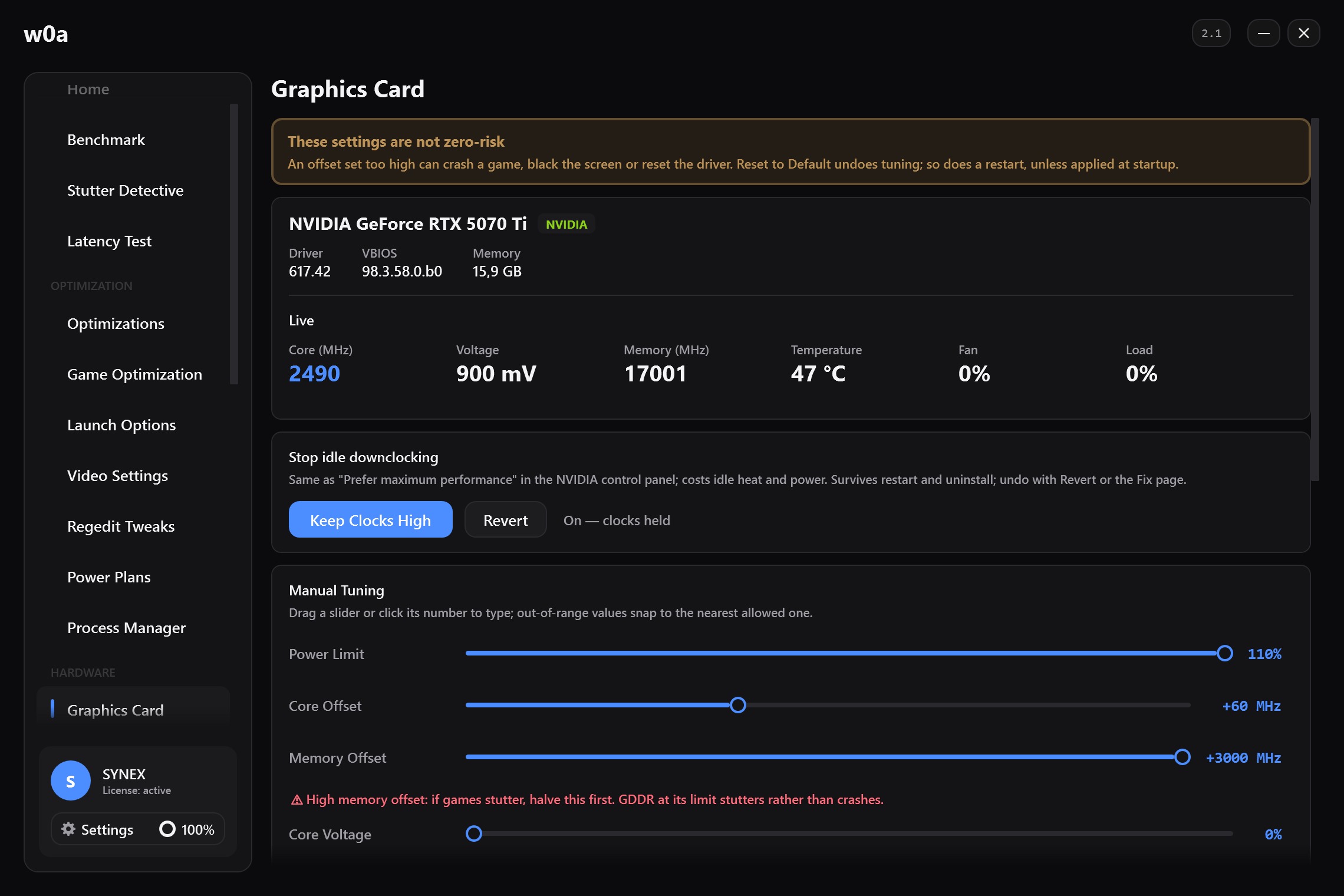
Task: Open the Home page
Action: pyautogui.click(x=88, y=90)
